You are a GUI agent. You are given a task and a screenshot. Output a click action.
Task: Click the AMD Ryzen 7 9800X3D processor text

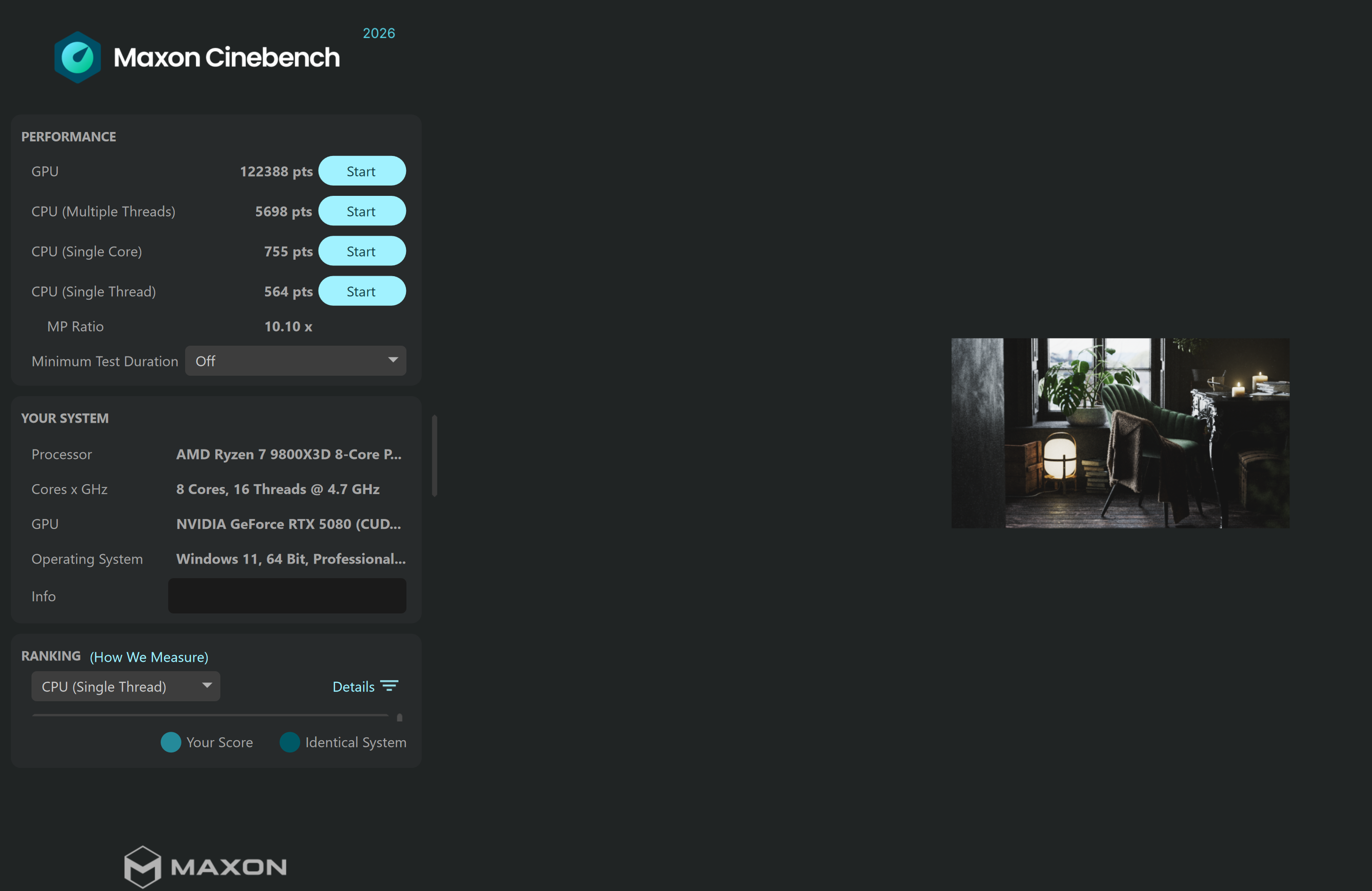click(x=289, y=454)
